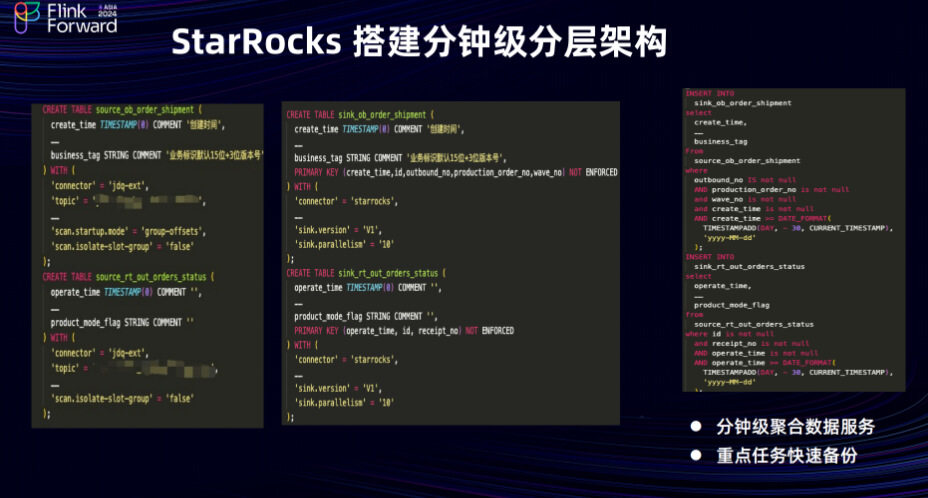Click 'CREATE TABLE source_ob_order_shipment (' line
This screenshot has width=928, height=498.
tap(122, 110)
